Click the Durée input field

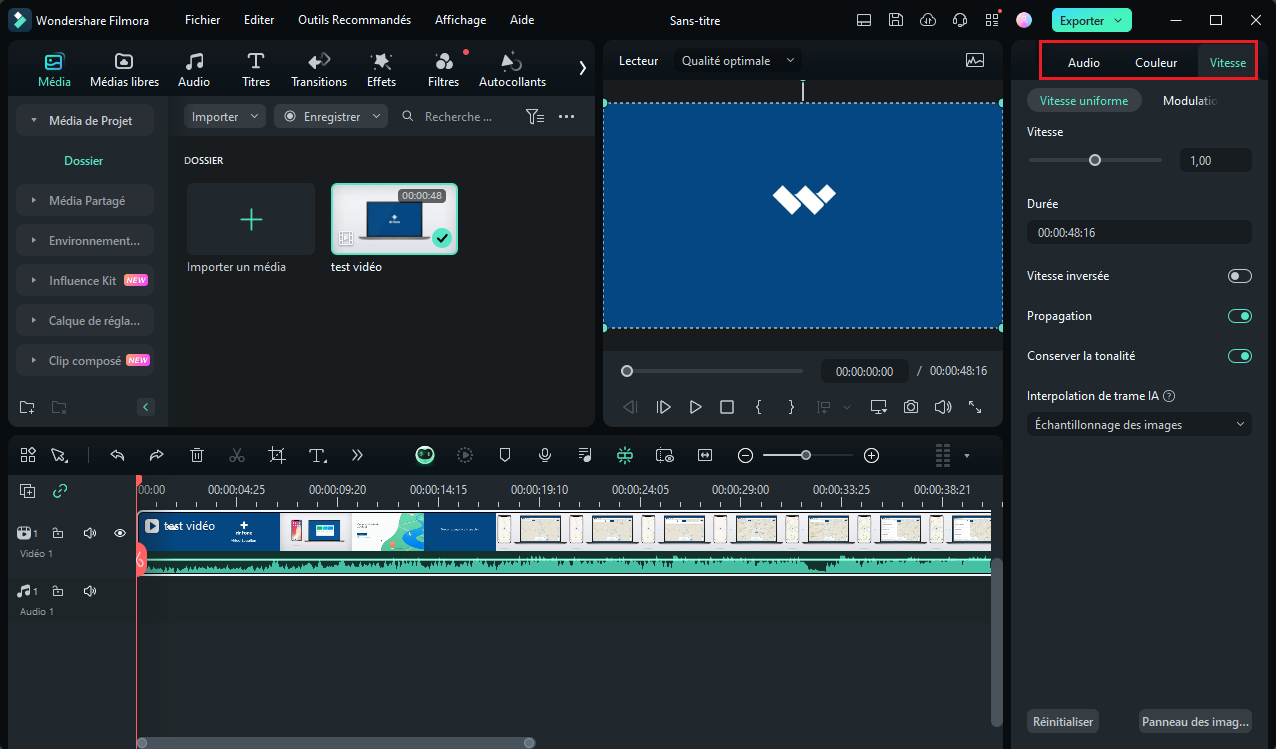pos(1139,232)
